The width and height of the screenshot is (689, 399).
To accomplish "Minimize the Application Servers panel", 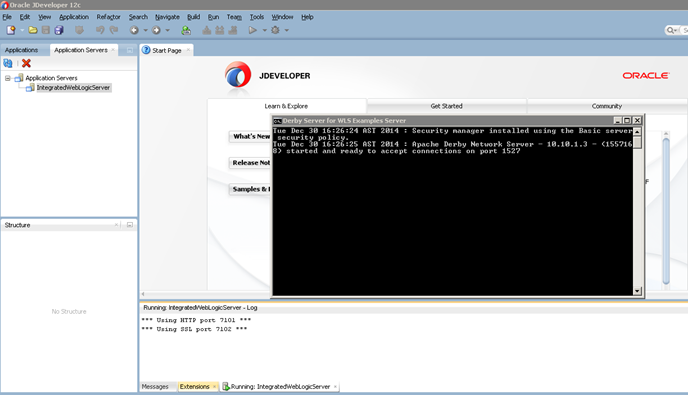I will tap(130, 50).
